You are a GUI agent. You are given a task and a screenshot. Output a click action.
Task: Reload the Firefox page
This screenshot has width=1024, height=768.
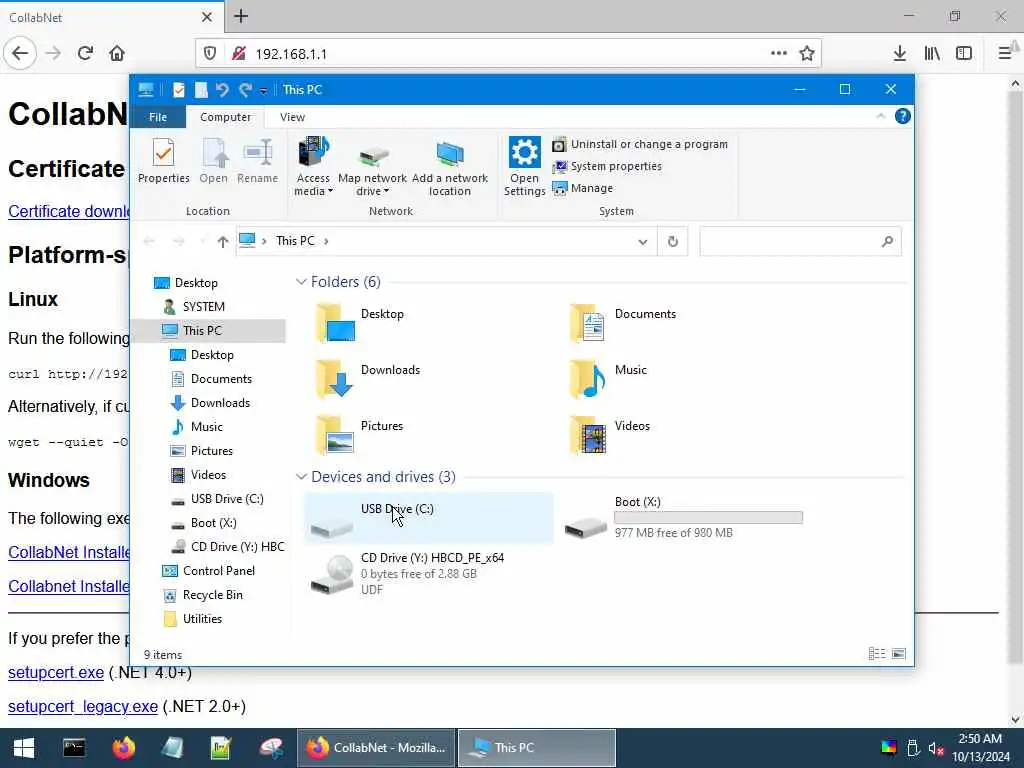85,54
